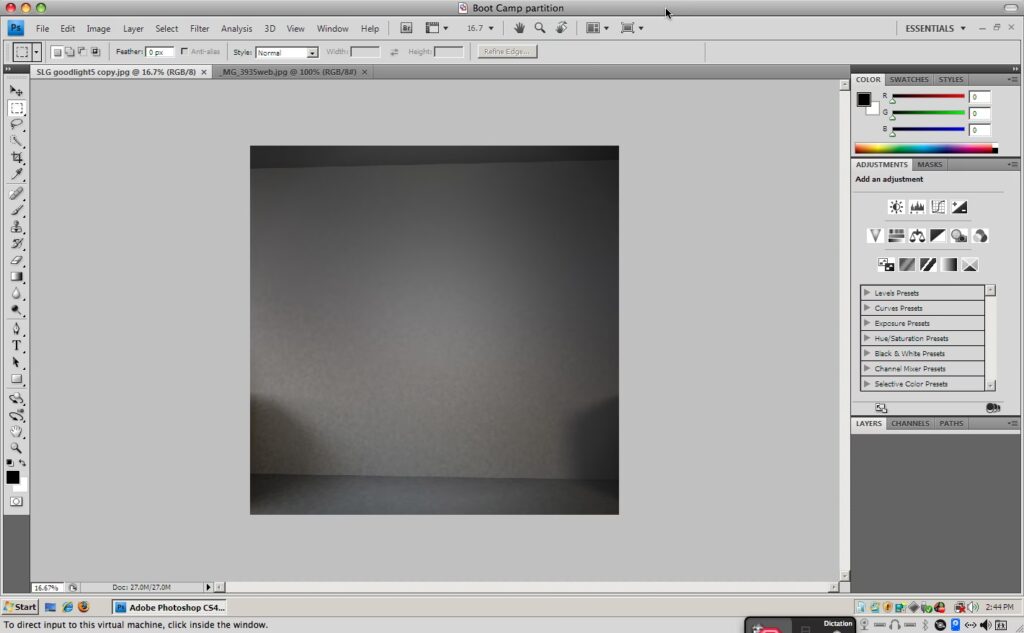Open the ESSENTIALS workspace switcher
This screenshot has height=633, width=1024.
[x=935, y=29]
